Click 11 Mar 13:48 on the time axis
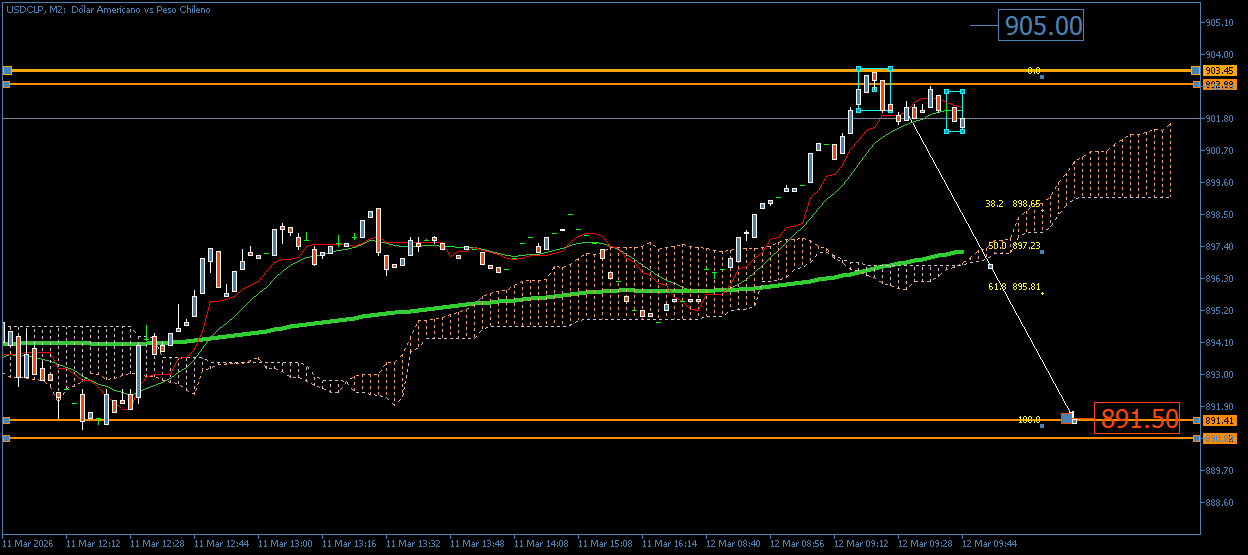The image size is (1248, 555). pyautogui.click(x=477, y=544)
